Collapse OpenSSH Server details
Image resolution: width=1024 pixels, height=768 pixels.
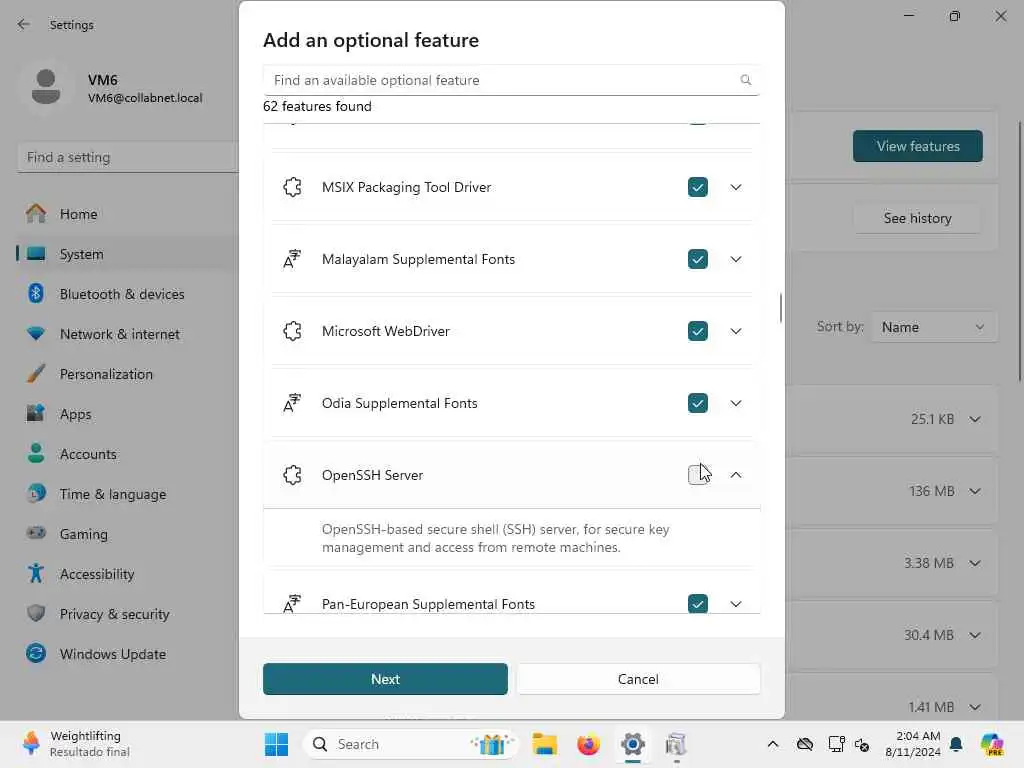736,475
